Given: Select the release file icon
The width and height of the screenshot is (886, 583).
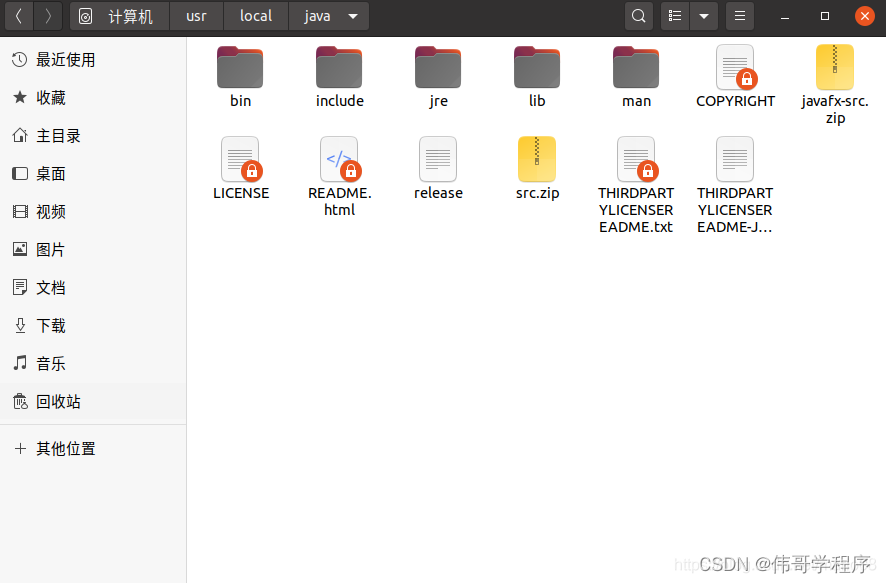Looking at the screenshot, I should pyautogui.click(x=438, y=159).
